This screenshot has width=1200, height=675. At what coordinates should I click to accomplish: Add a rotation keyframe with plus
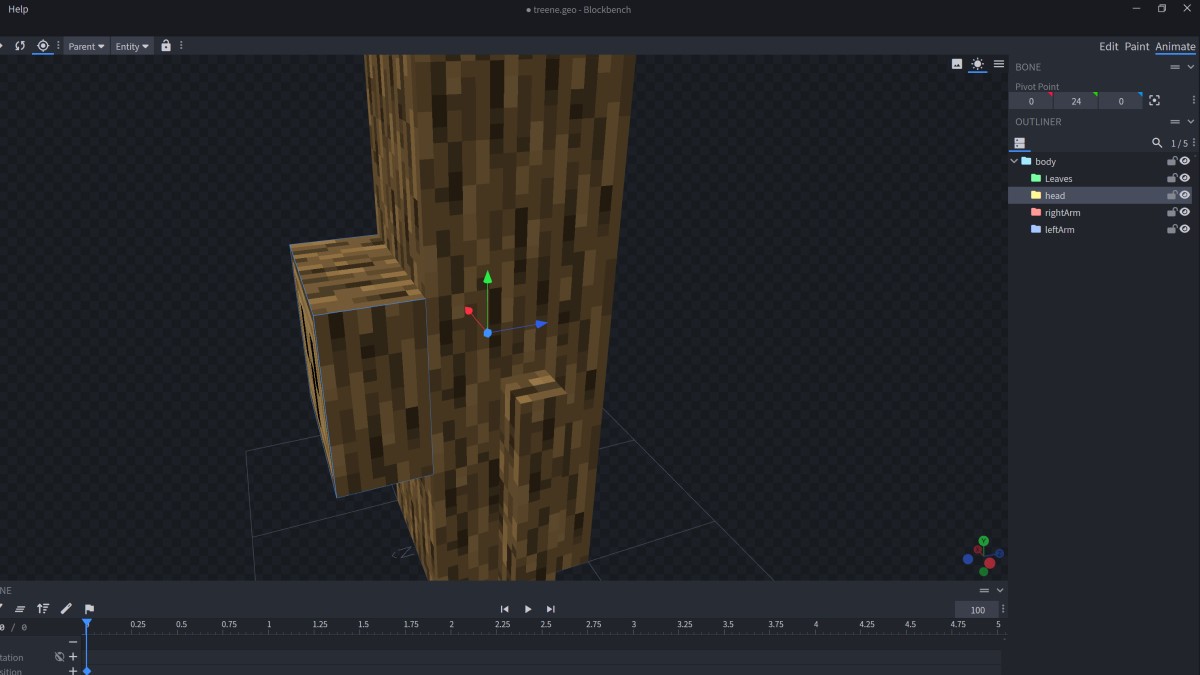click(x=73, y=657)
